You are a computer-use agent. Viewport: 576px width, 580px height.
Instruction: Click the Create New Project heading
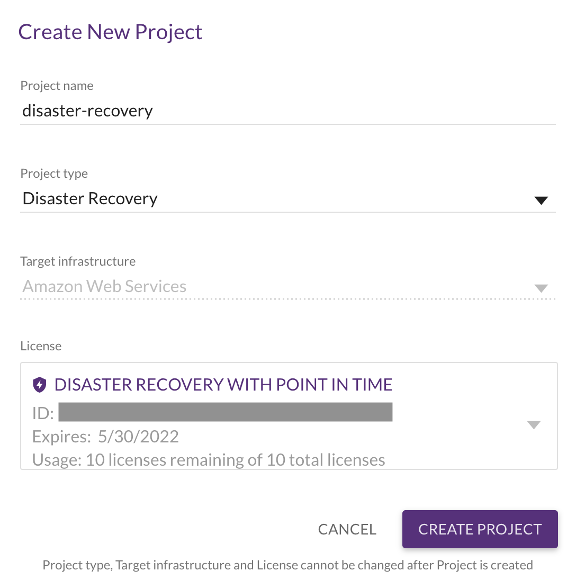pyautogui.click(x=110, y=32)
